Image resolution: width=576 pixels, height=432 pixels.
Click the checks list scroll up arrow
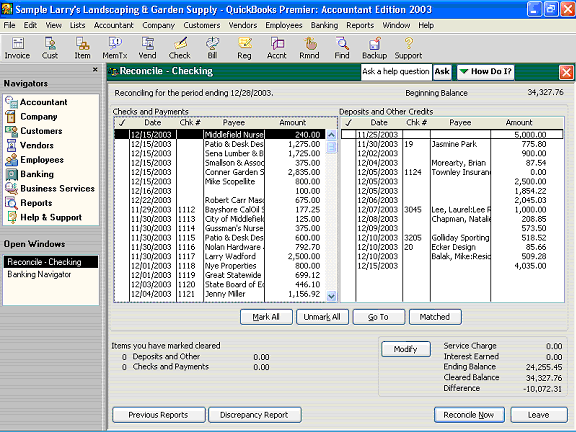(x=331, y=135)
